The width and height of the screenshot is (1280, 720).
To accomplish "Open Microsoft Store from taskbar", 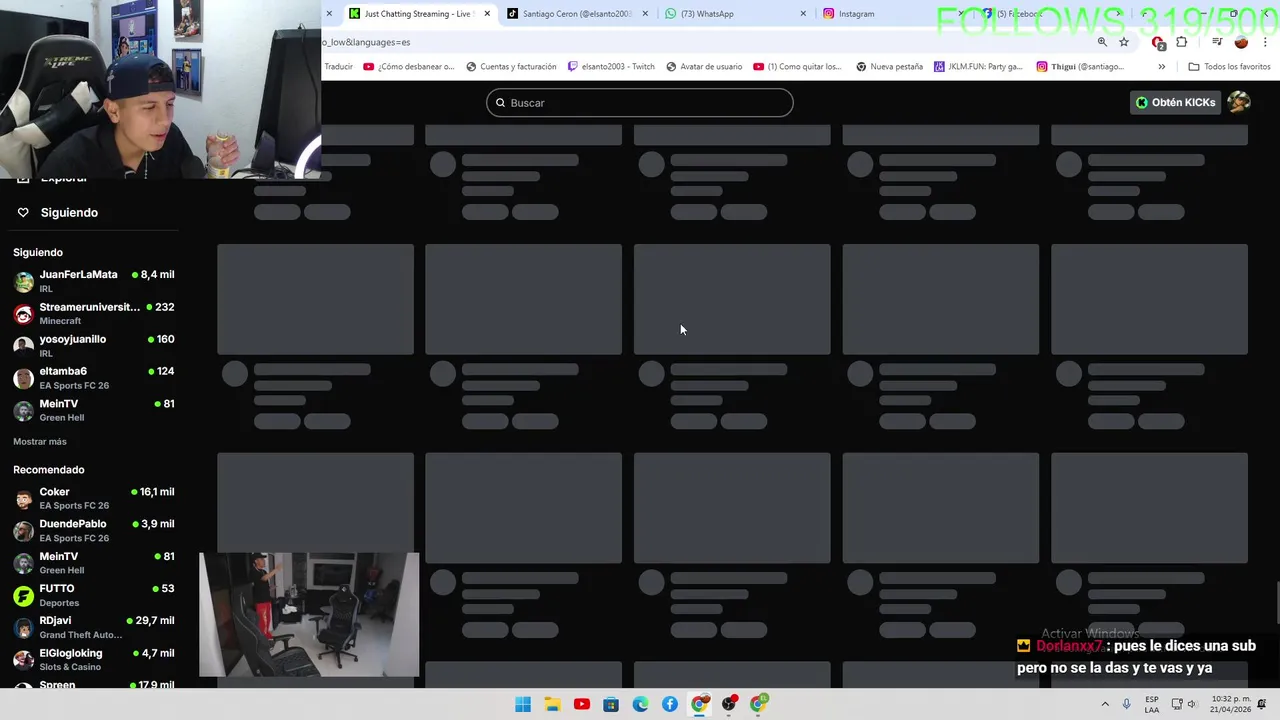I will pos(611,704).
